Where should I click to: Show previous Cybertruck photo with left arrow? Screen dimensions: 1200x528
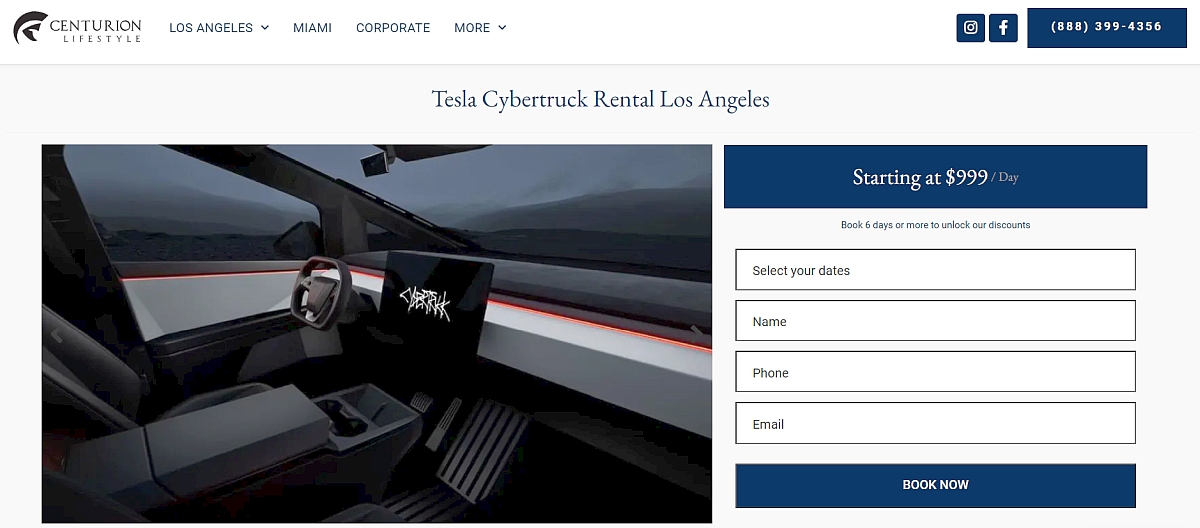tap(57, 335)
